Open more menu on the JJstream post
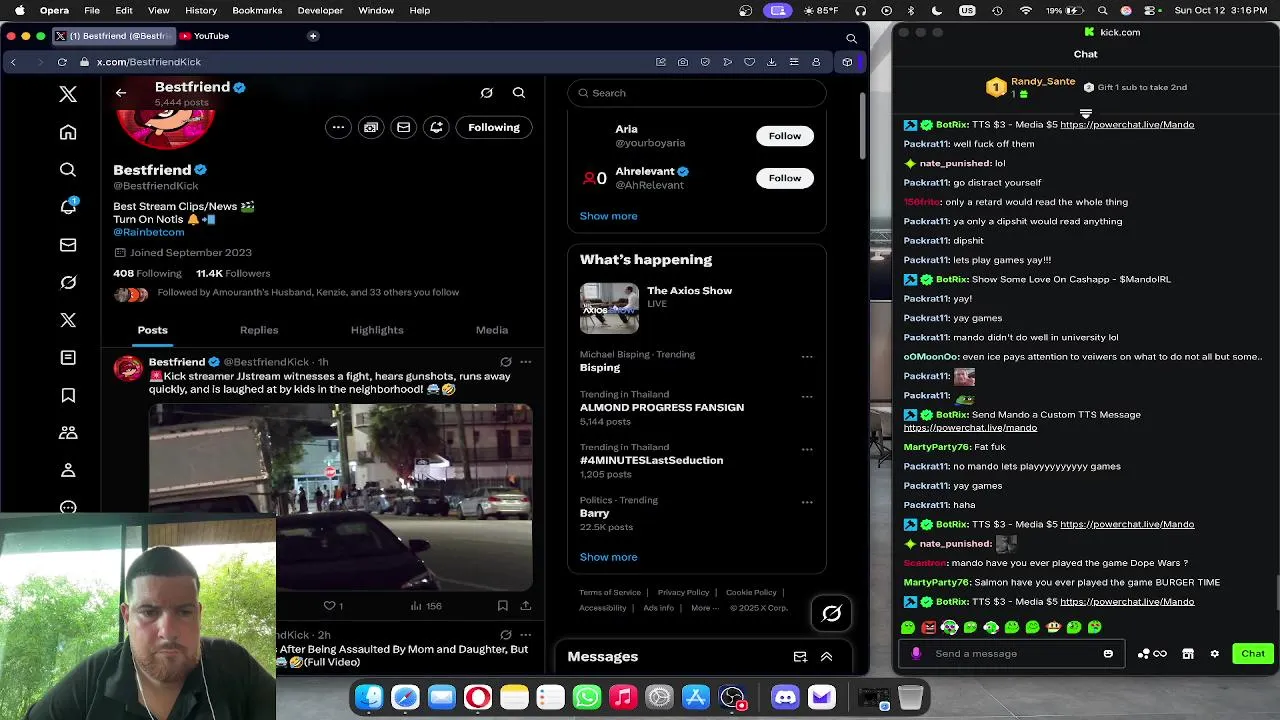The image size is (1280, 720). [526, 362]
